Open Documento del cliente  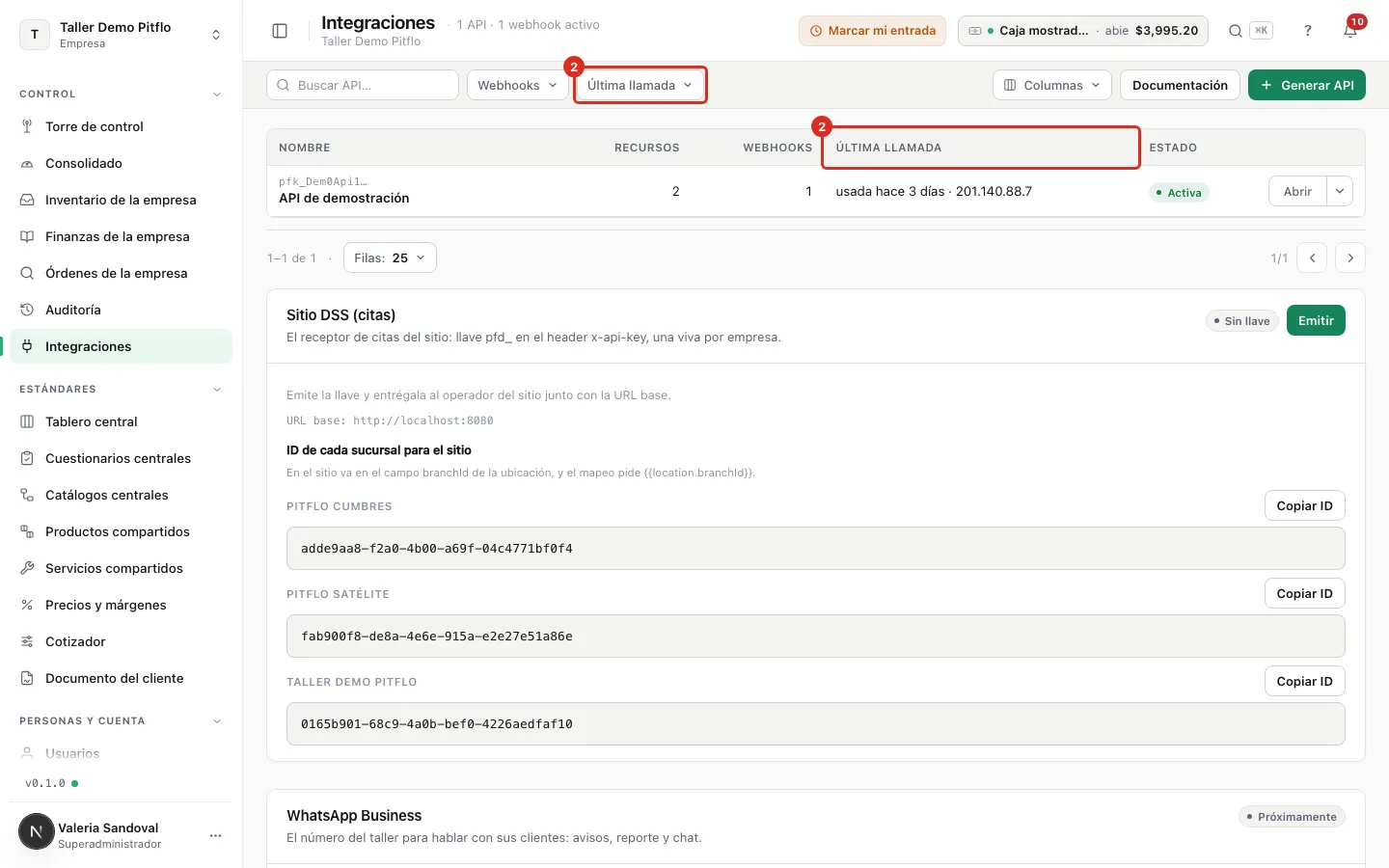(121, 678)
